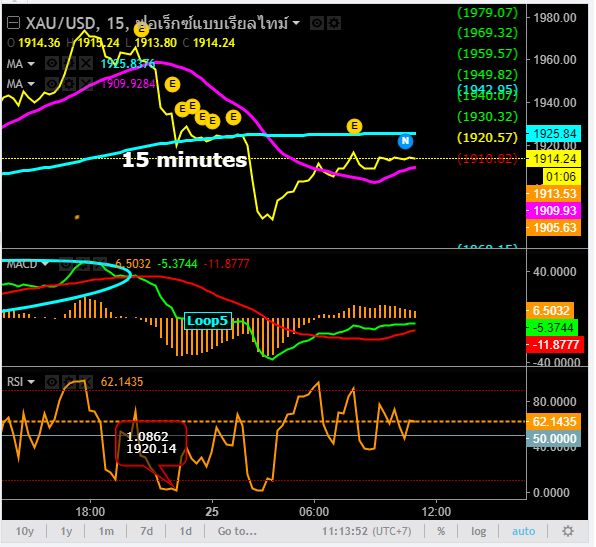
Task: Select the 7d time range
Action: (x=147, y=531)
